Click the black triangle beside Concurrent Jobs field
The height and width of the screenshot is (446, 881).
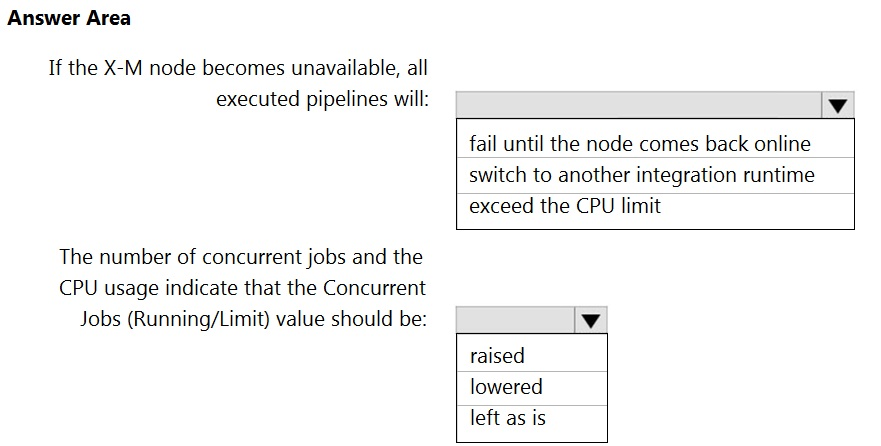coord(591,321)
